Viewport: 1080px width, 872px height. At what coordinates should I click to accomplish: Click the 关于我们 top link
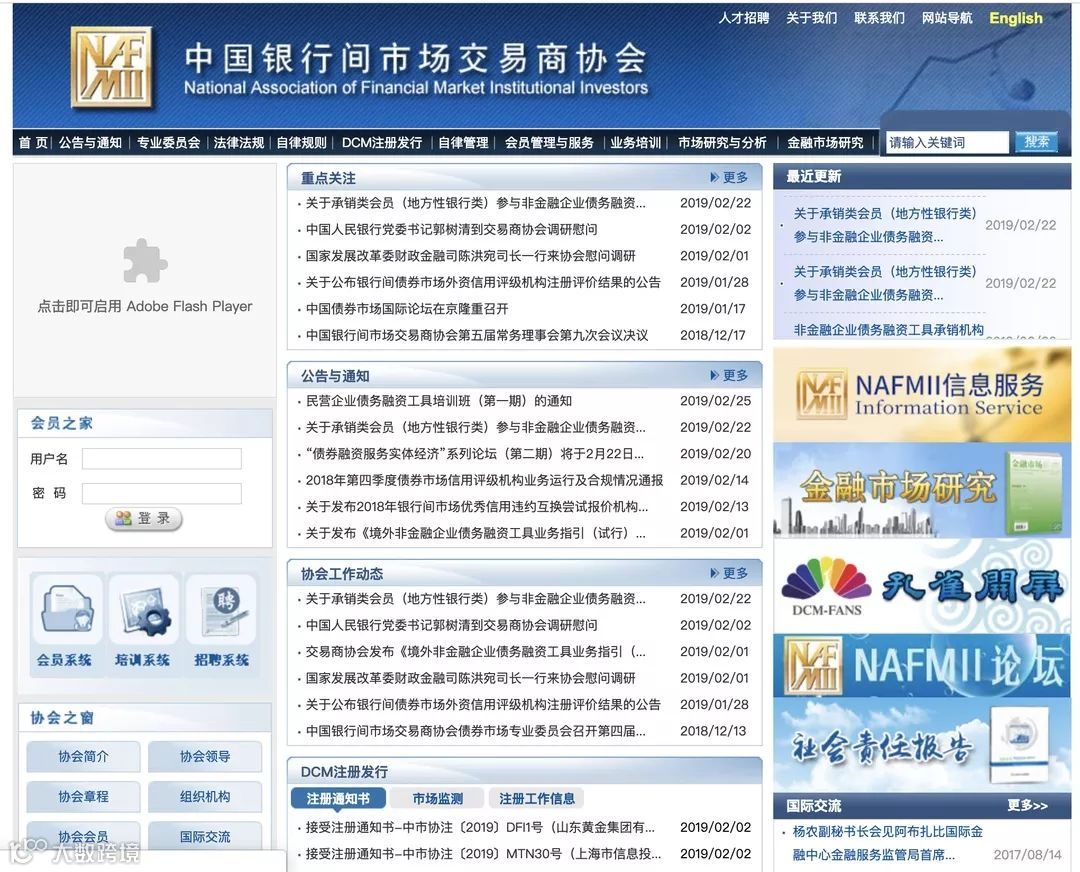click(x=811, y=18)
